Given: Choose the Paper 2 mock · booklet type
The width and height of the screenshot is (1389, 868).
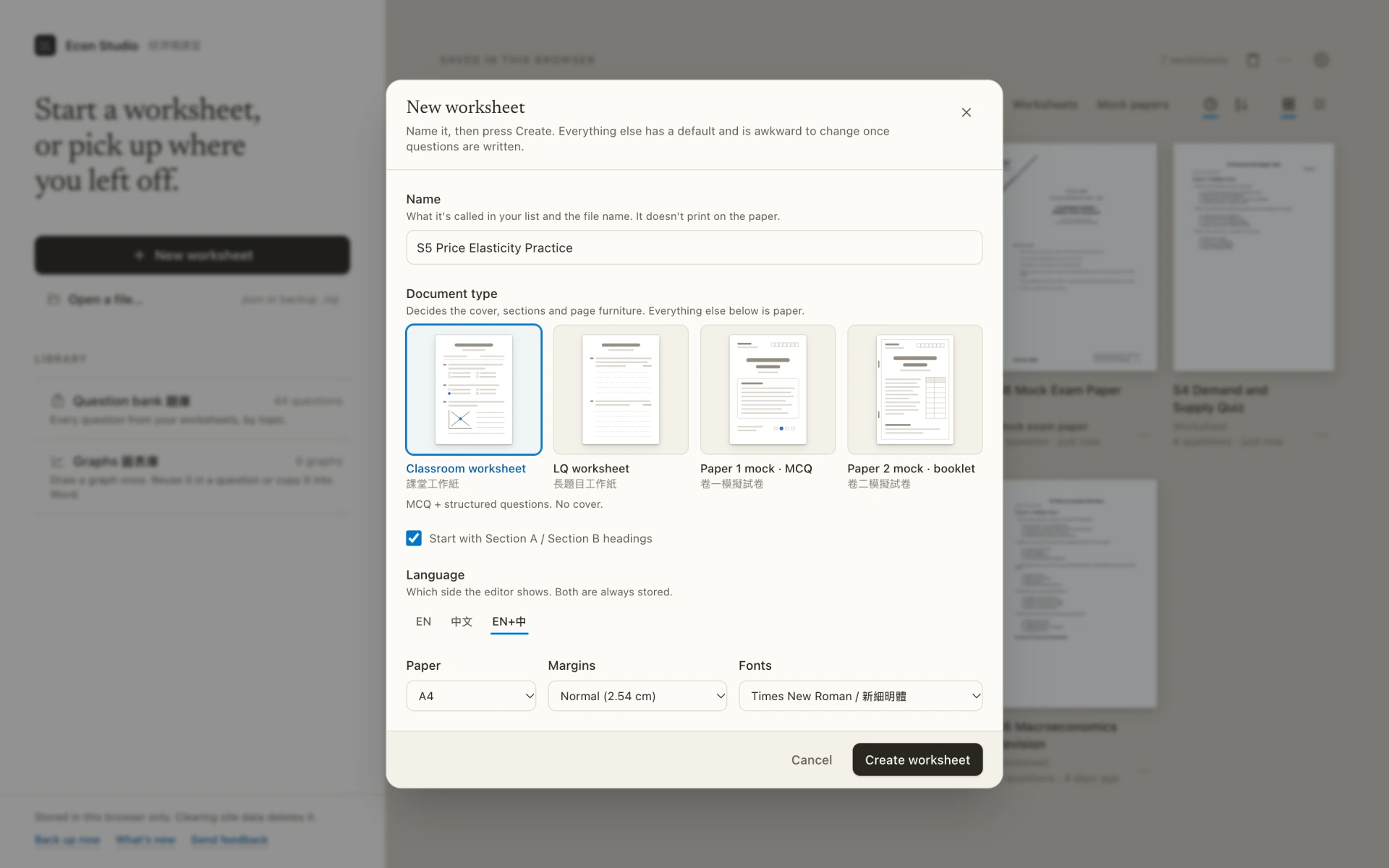Looking at the screenshot, I should click(x=914, y=389).
